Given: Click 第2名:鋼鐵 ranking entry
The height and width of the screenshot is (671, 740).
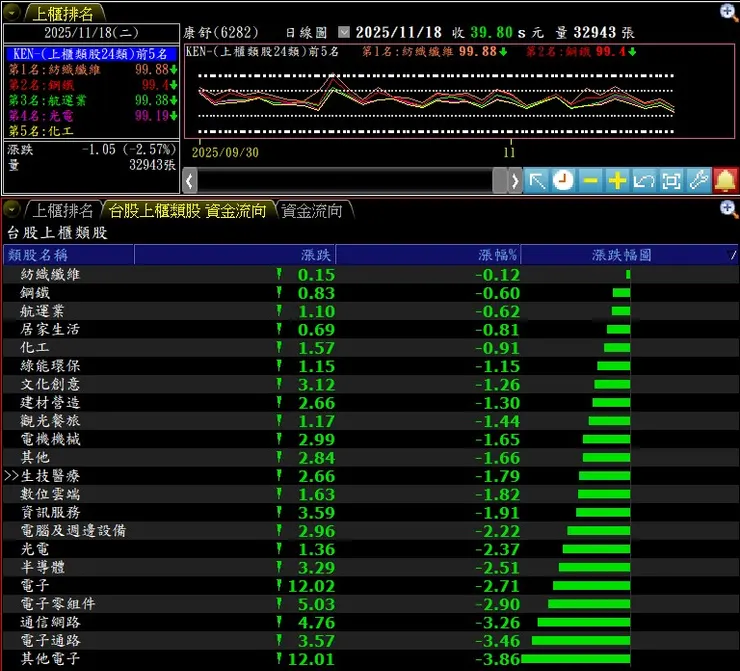Looking at the screenshot, I should click(92, 85).
